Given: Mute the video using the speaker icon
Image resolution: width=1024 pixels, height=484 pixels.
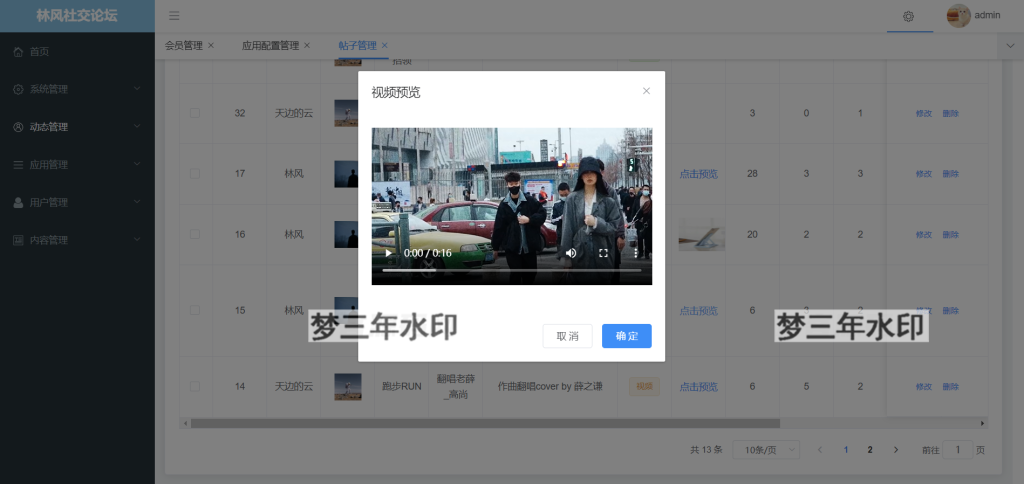Looking at the screenshot, I should click(571, 253).
